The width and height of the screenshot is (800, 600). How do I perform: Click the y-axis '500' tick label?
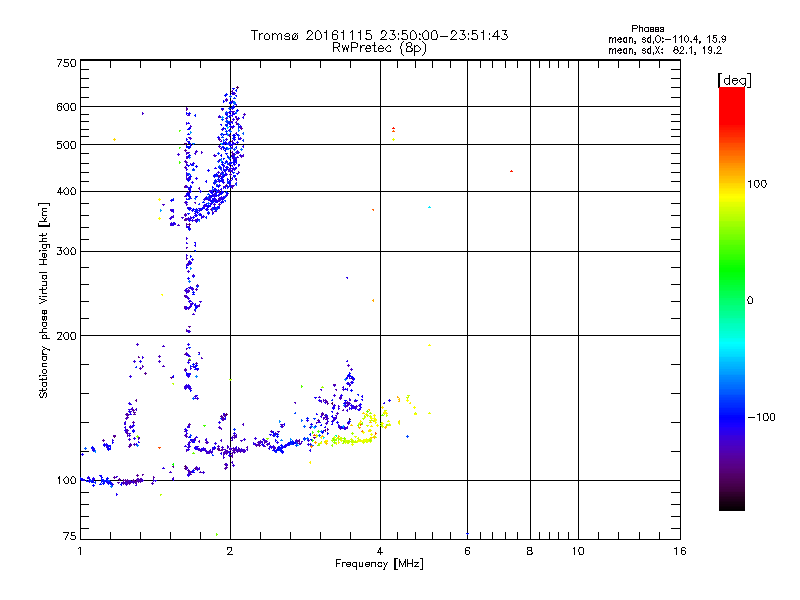[x=66, y=145]
